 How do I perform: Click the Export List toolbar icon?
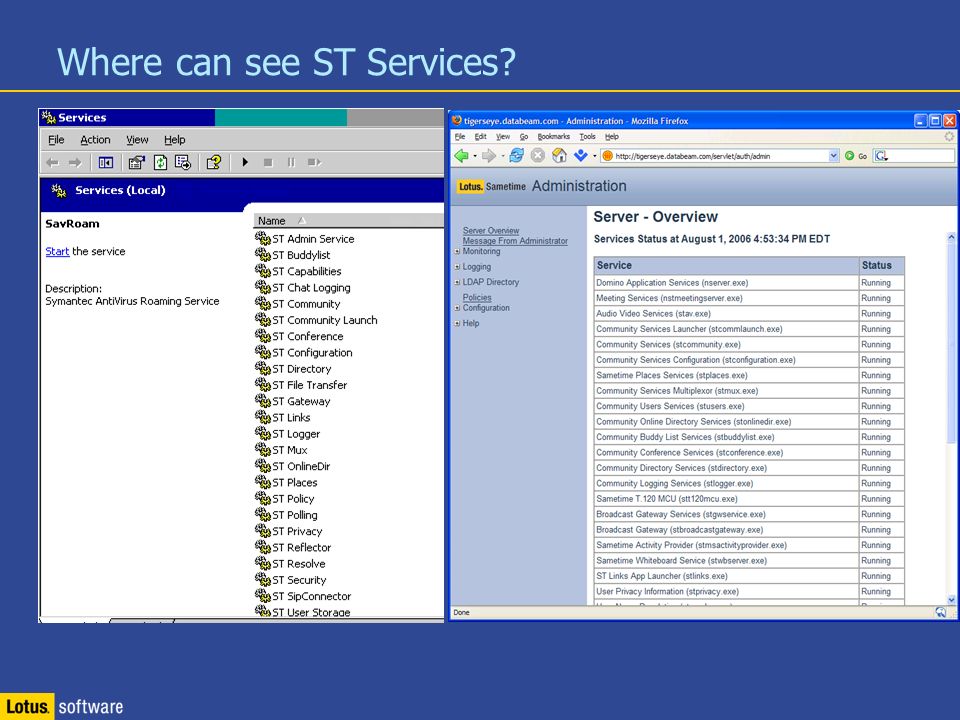[182, 162]
